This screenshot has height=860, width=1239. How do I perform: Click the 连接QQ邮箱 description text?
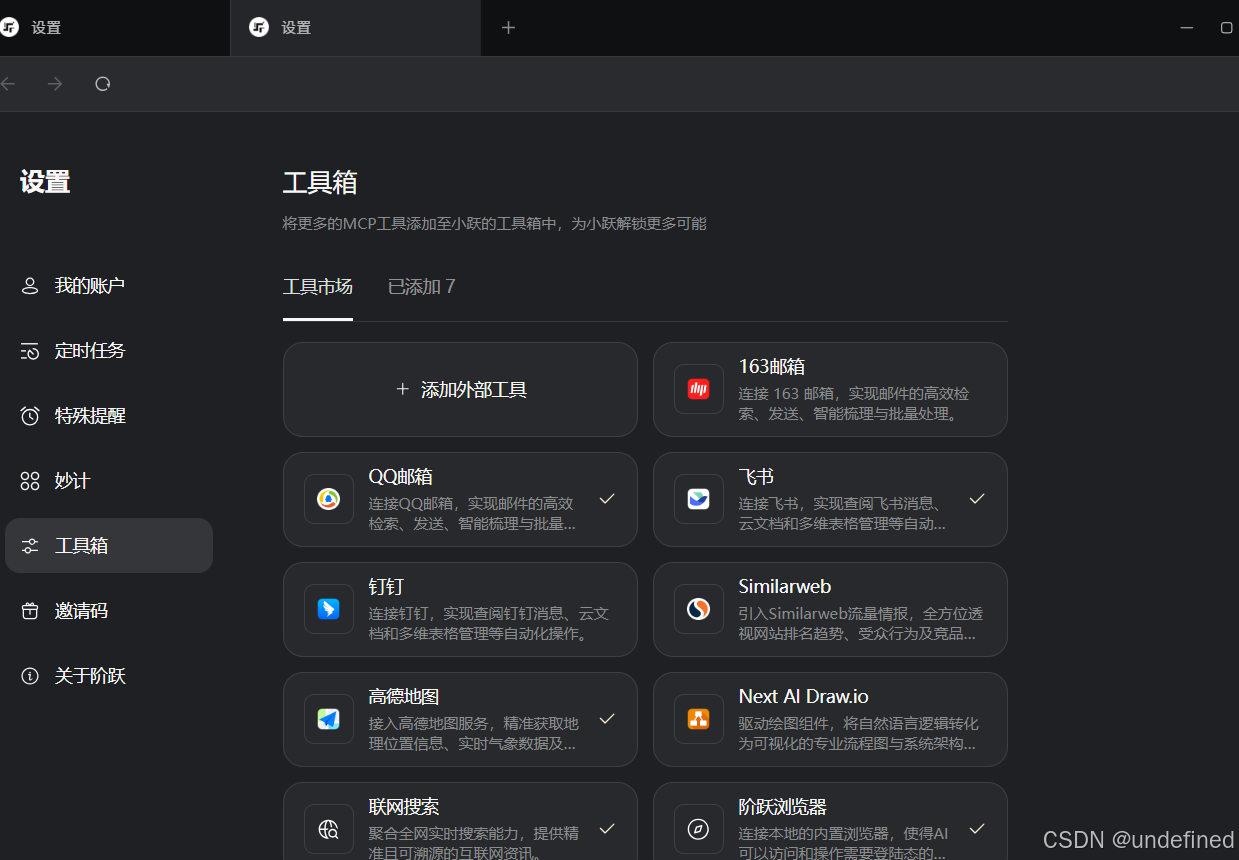[472, 513]
